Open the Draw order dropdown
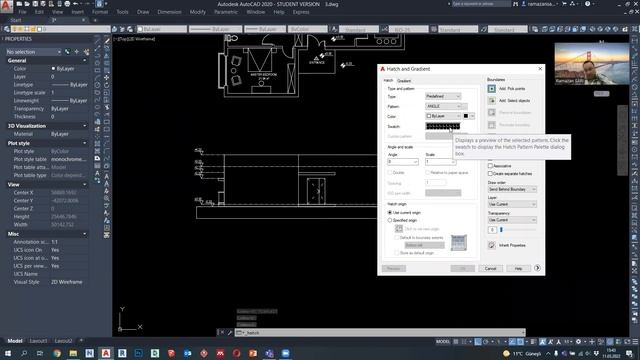640x360 pixels. tap(512, 189)
